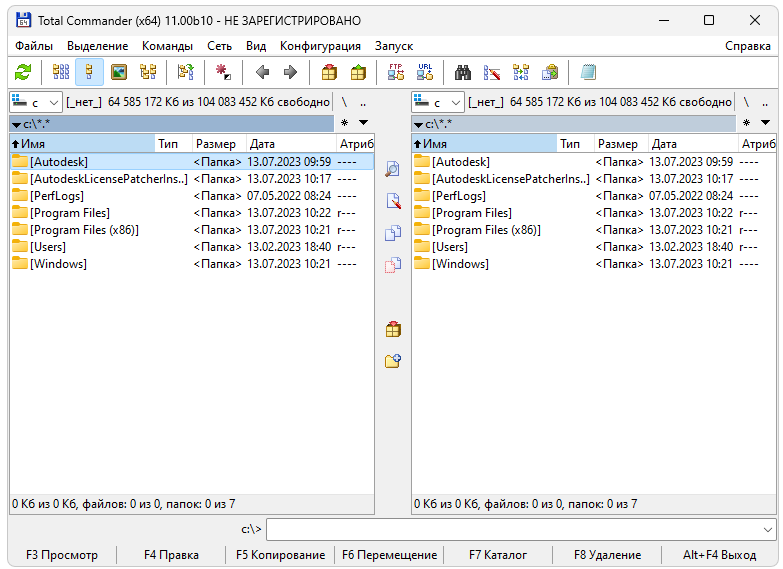This screenshot has height=569, width=783.
Task: Click the red star select files icon
Action: [x=223, y=72]
